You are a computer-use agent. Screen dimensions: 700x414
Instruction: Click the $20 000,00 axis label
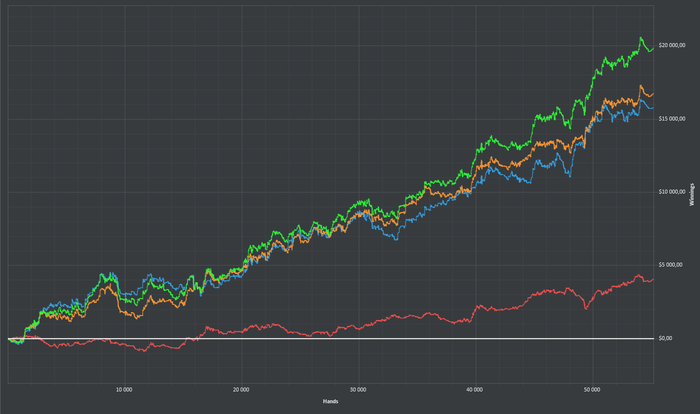pos(672,46)
